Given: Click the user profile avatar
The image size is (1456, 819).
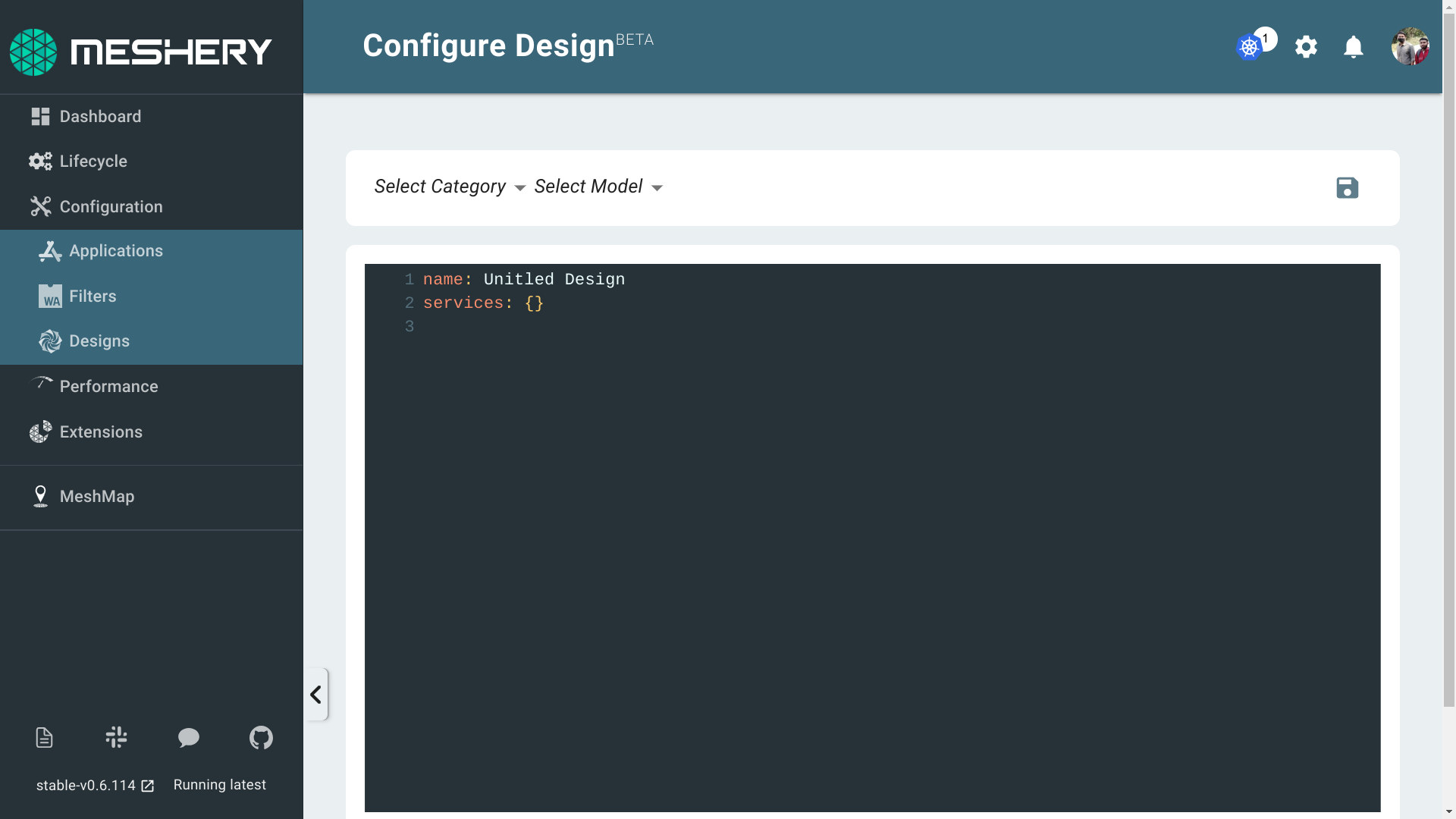Looking at the screenshot, I should tap(1410, 47).
